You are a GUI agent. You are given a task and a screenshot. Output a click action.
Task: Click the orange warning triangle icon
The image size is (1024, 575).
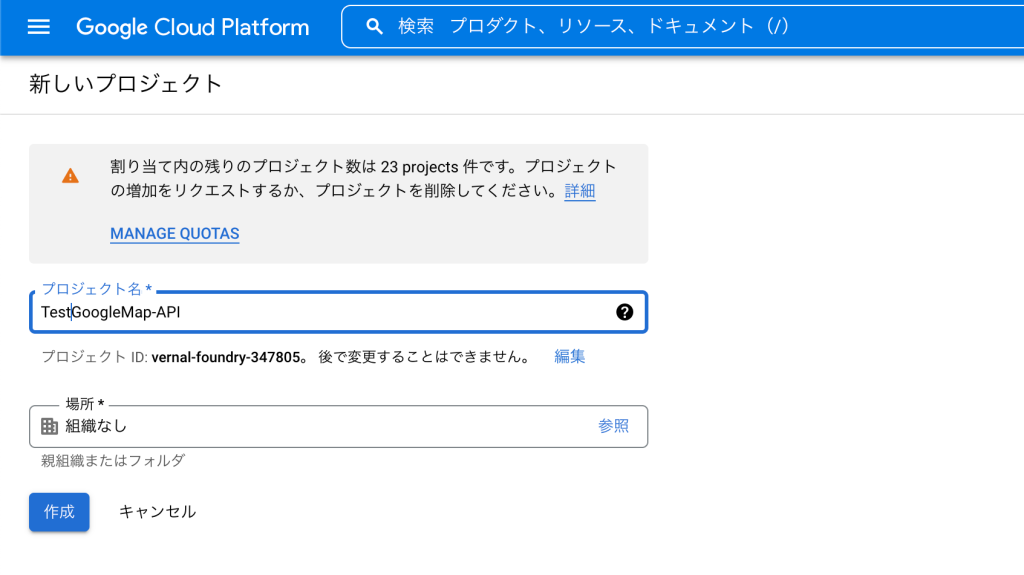[x=71, y=176]
